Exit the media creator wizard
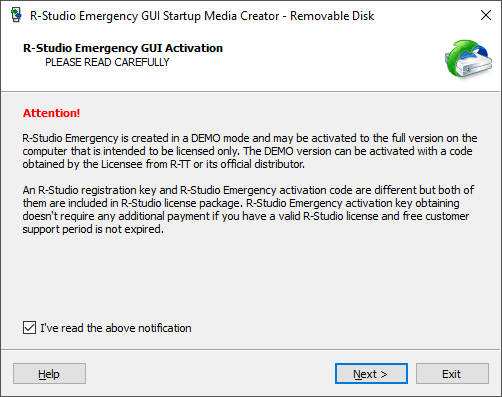 click(x=452, y=374)
